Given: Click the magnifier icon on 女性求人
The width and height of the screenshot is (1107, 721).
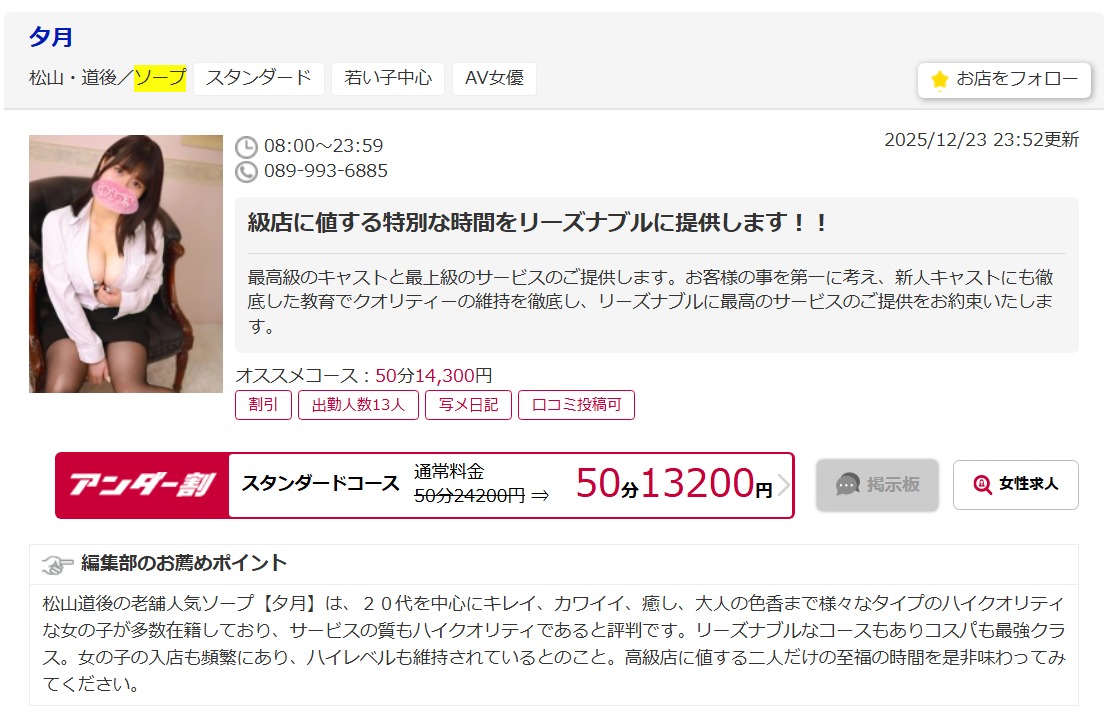Looking at the screenshot, I should (983, 485).
